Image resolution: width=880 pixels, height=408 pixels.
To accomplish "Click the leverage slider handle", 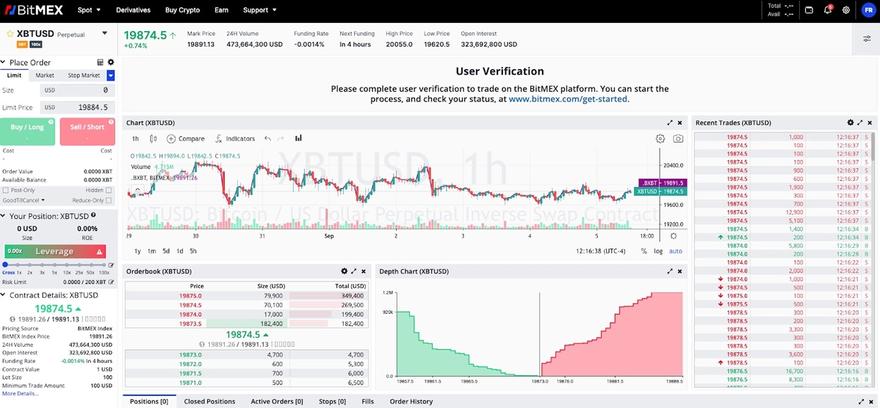I will tap(5, 264).
